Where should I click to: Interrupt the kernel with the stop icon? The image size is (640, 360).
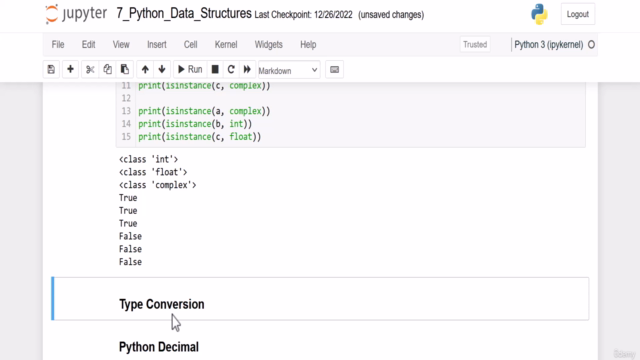(215, 69)
